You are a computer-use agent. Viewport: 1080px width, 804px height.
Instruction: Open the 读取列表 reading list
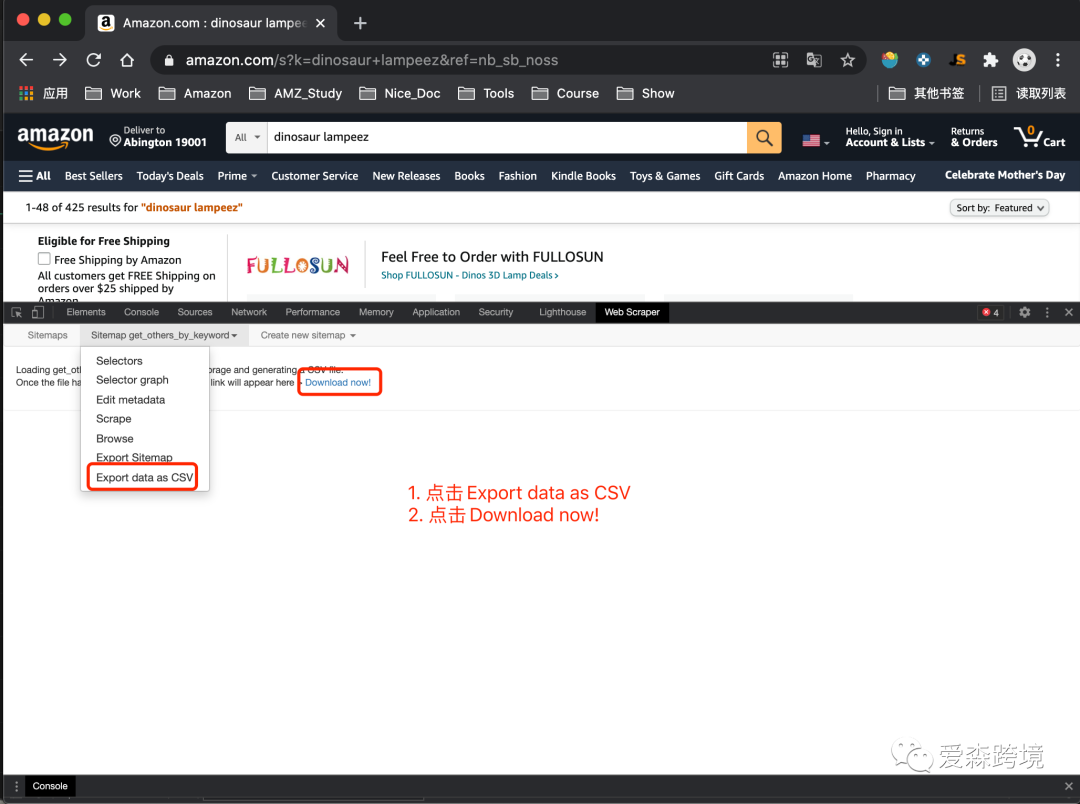(x=1028, y=93)
